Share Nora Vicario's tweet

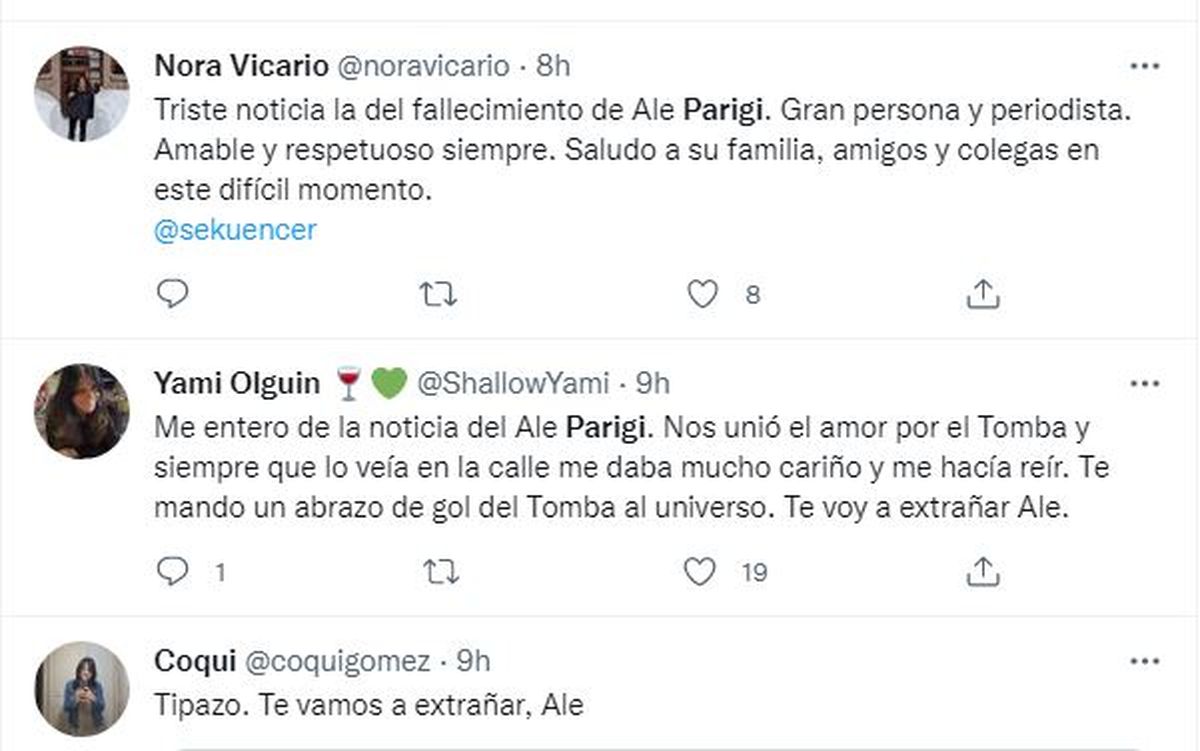click(x=984, y=293)
